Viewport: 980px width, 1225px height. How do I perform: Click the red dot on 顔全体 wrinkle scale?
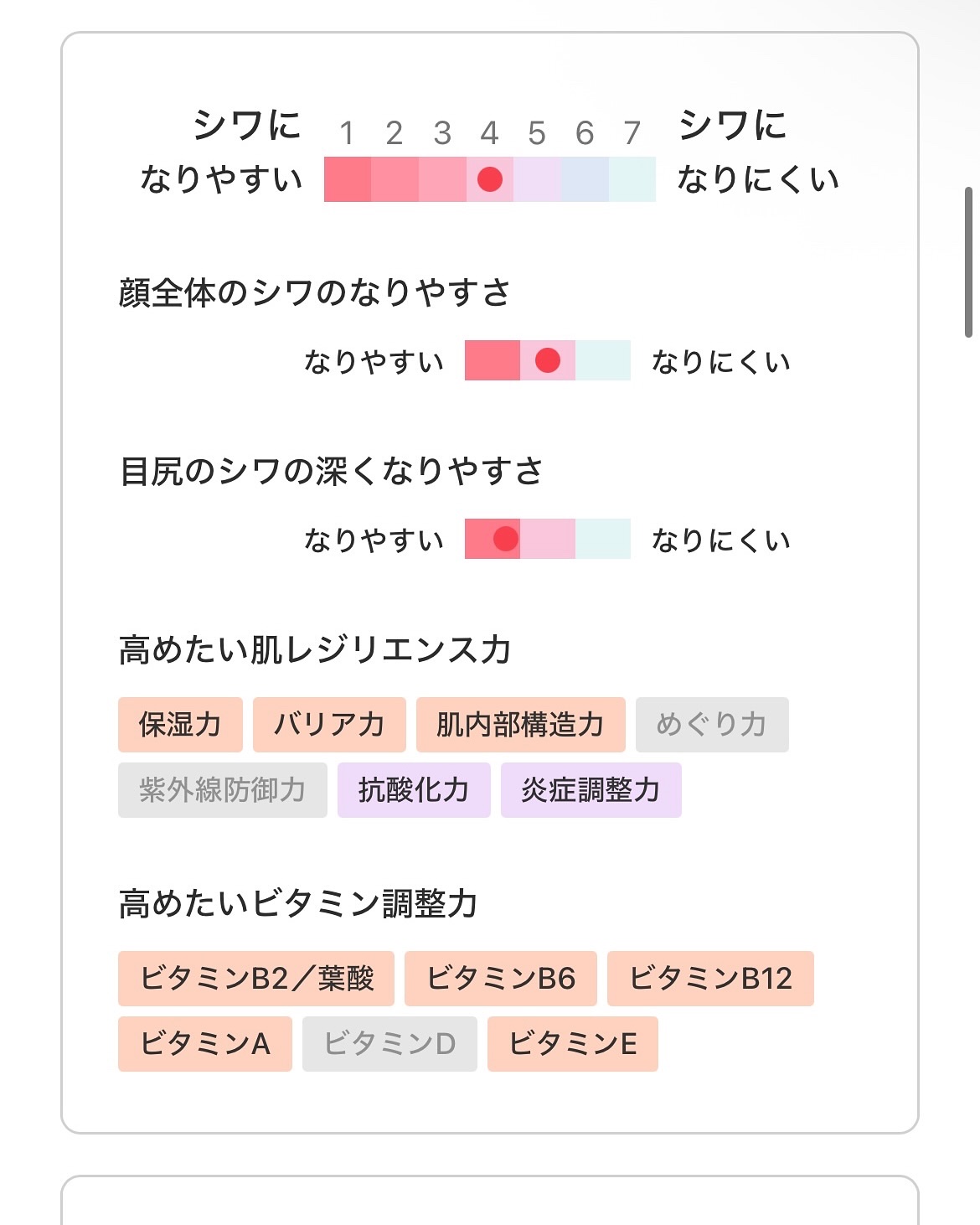coord(548,360)
